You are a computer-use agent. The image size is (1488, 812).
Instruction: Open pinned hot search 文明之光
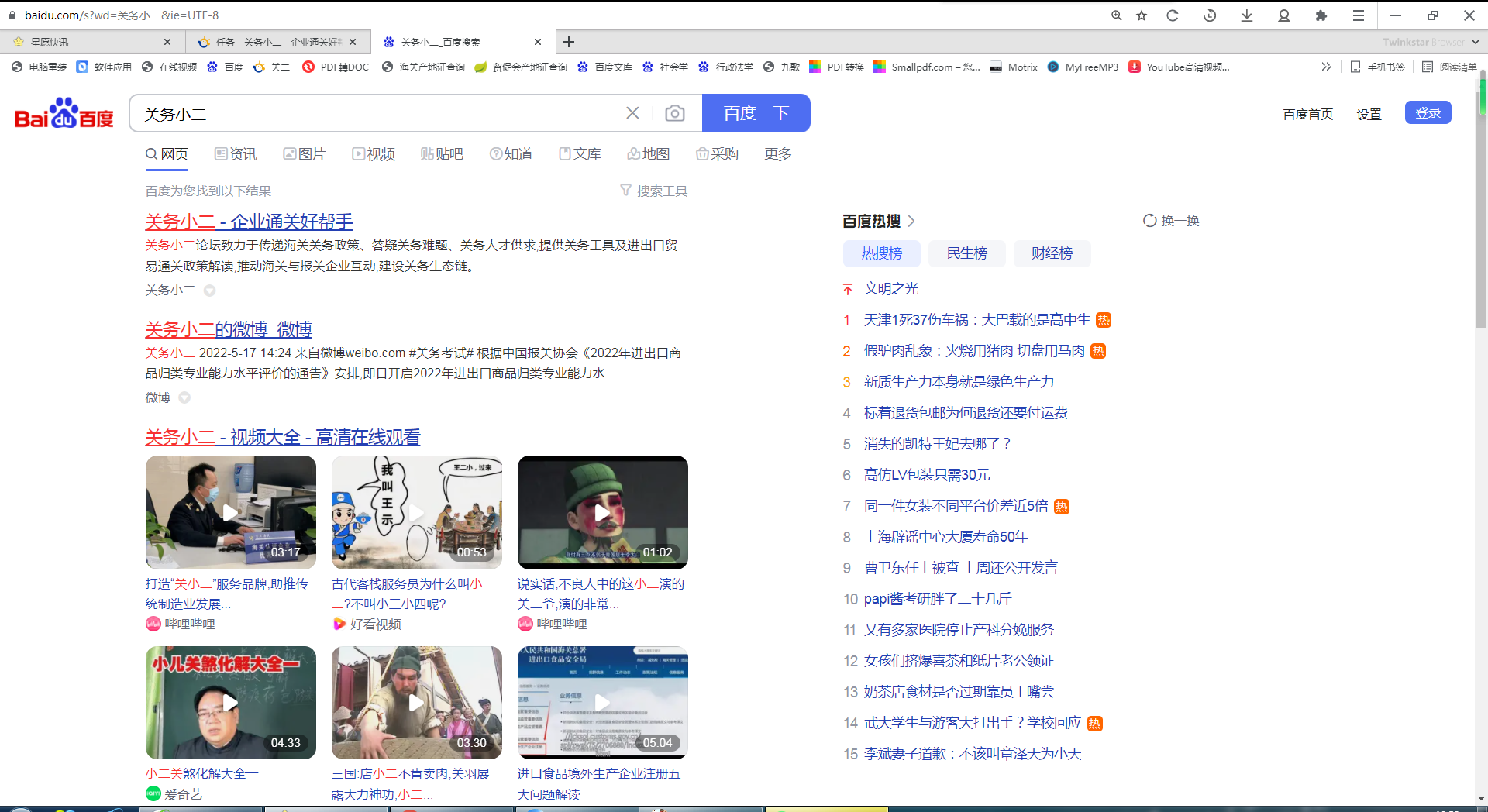tap(891, 289)
